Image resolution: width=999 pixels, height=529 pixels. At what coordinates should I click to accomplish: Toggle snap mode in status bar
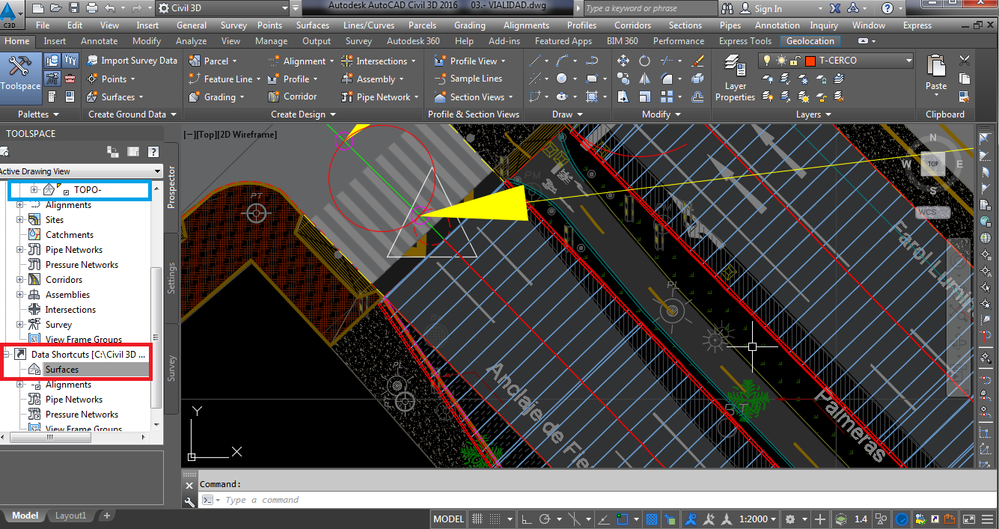[x=495, y=519]
